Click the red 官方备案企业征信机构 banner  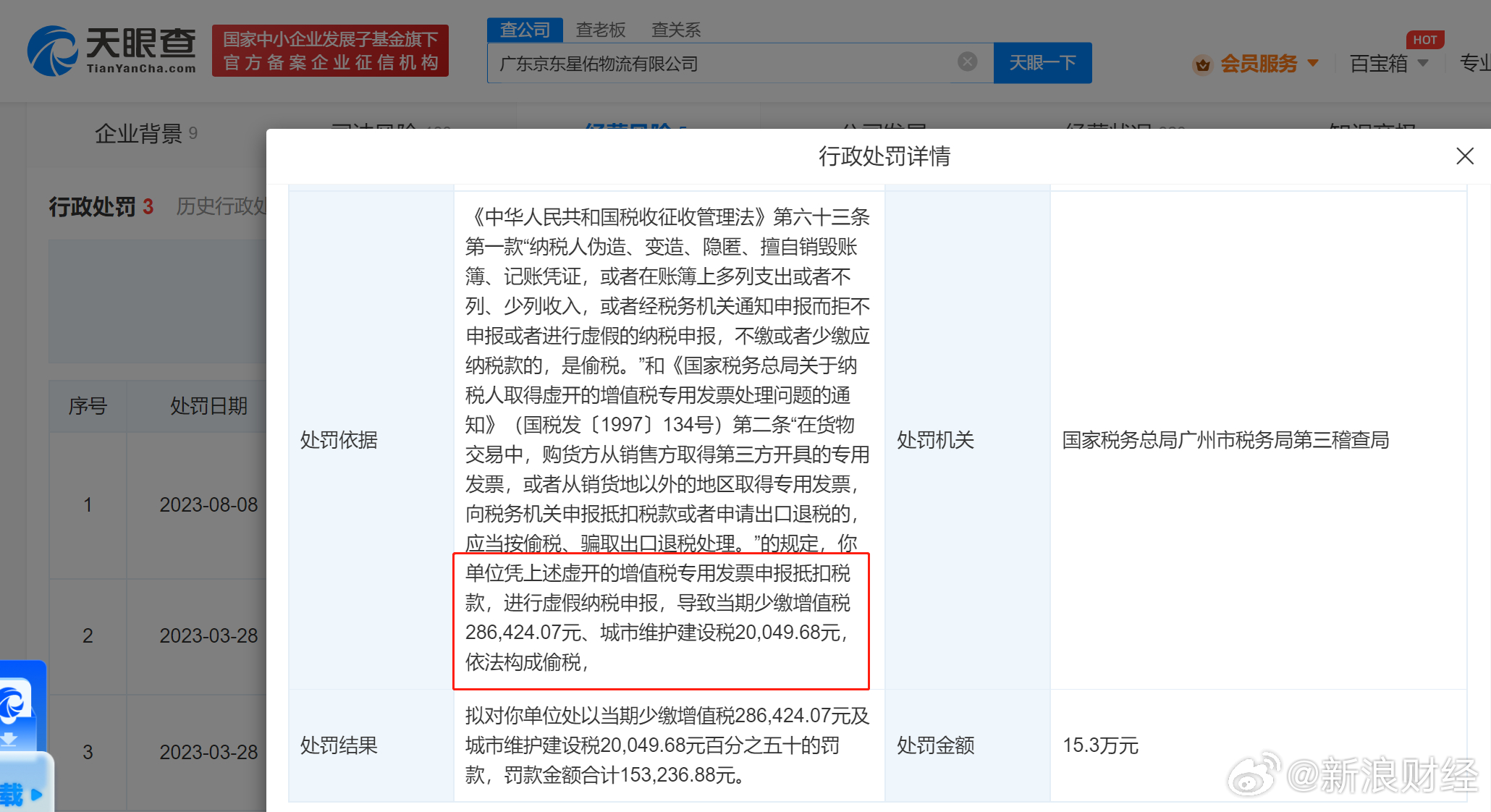coord(330,51)
